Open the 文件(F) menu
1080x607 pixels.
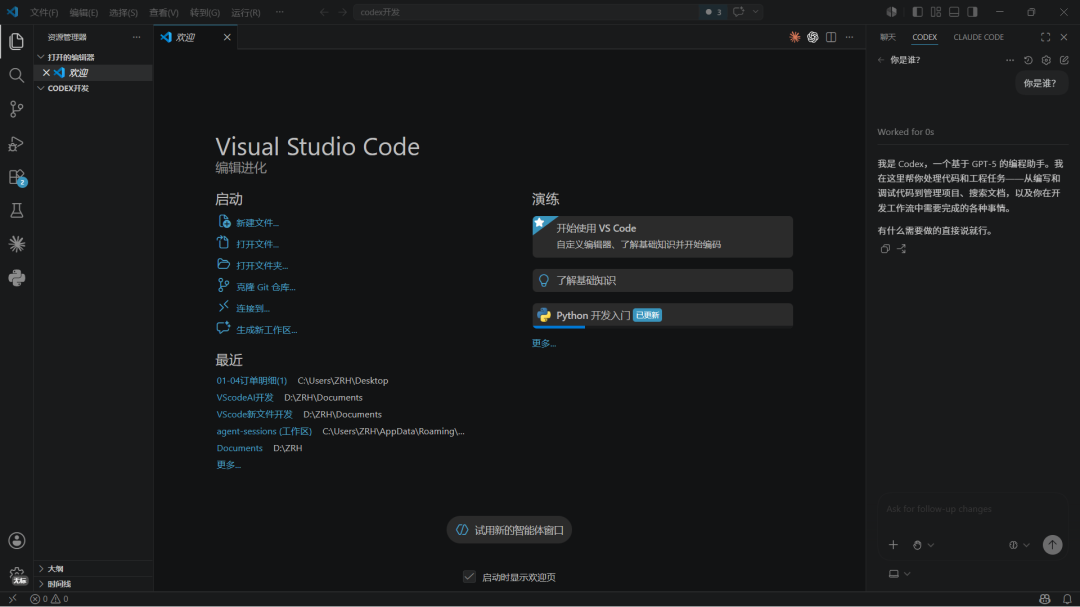pyautogui.click(x=44, y=12)
